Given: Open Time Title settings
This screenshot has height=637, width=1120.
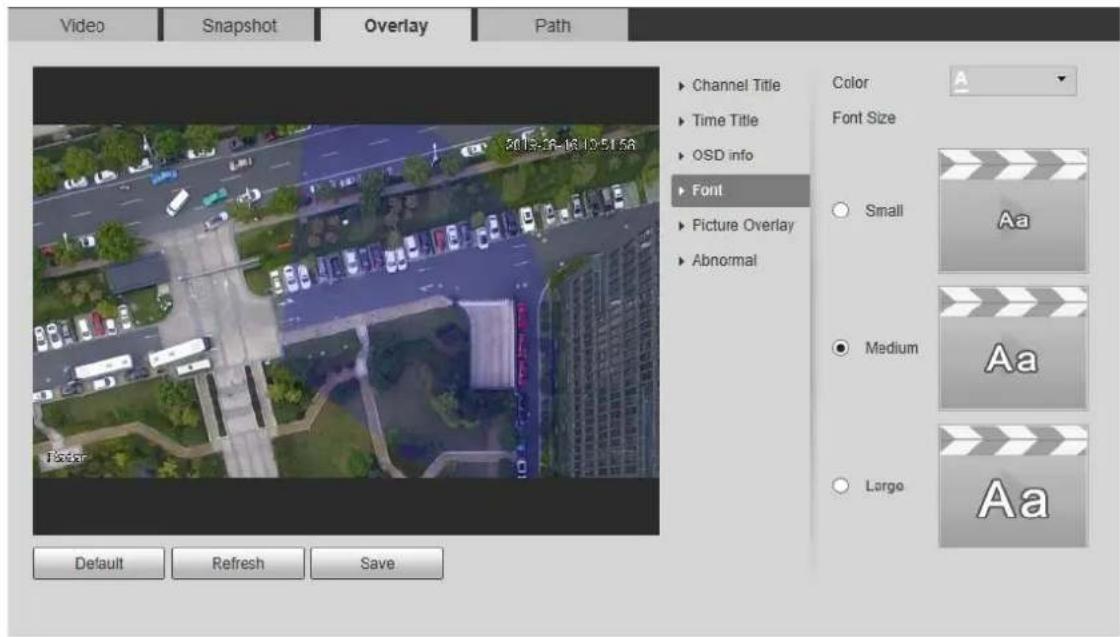Looking at the screenshot, I should 725,121.
